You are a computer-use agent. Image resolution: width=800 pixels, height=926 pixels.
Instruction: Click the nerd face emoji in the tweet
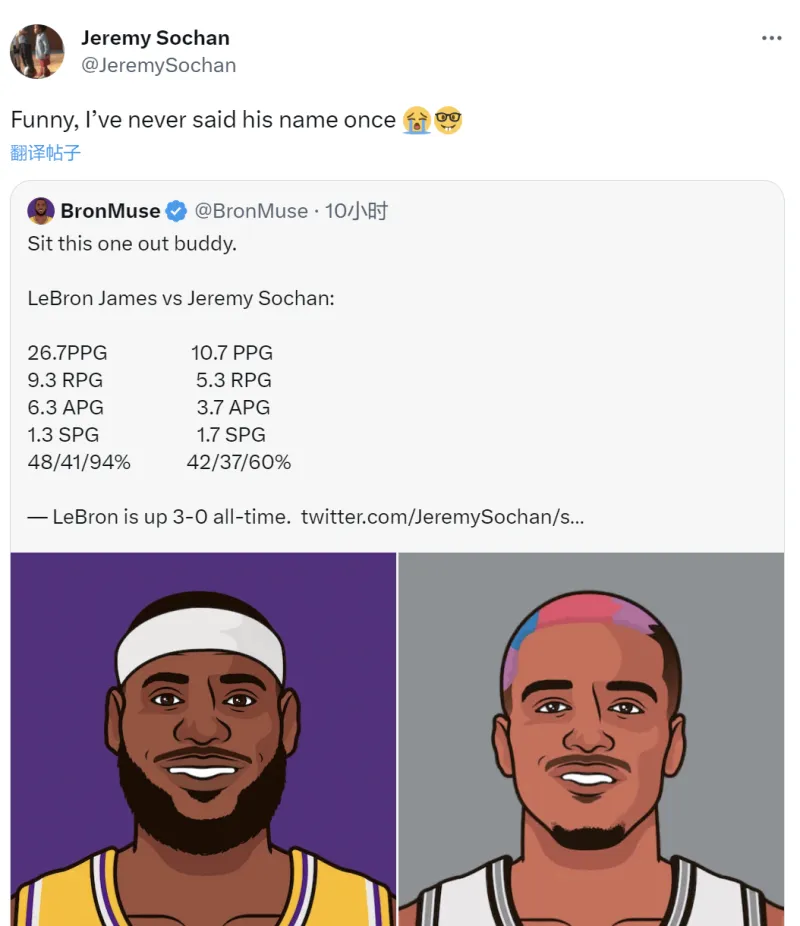coord(448,120)
